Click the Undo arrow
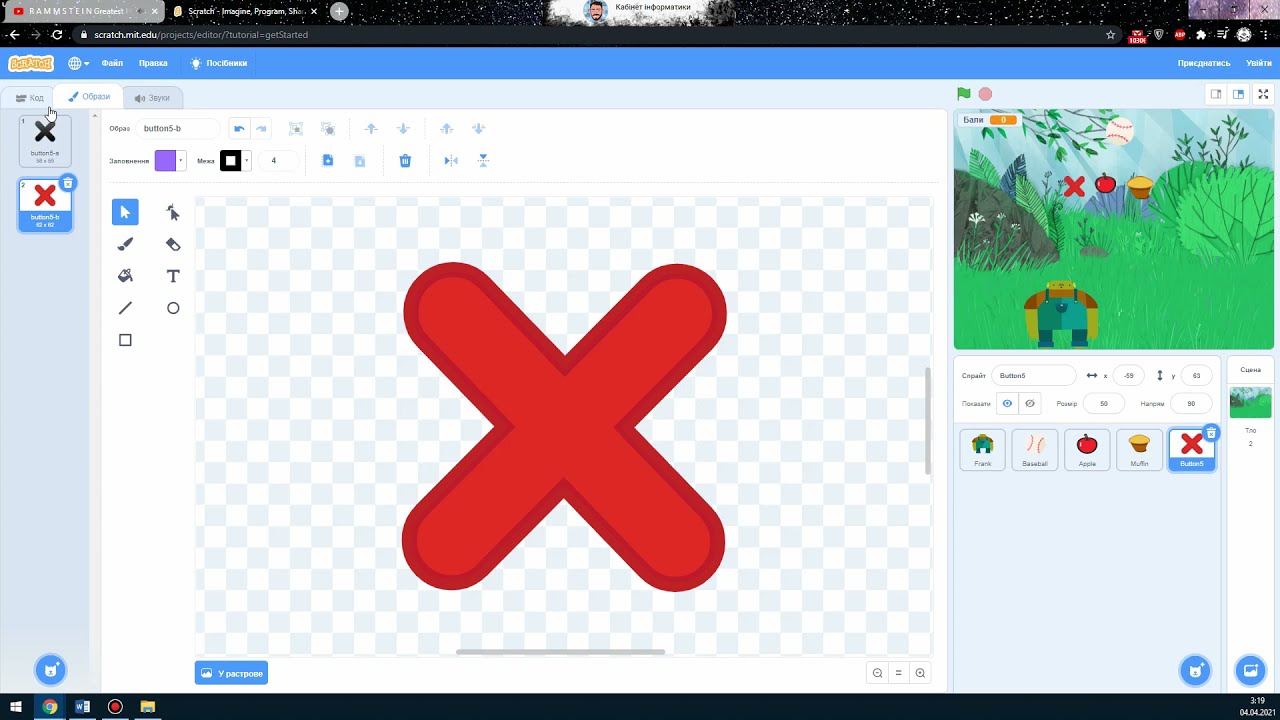The height and width of the screenshot is (720, 1280). [239, 129]
